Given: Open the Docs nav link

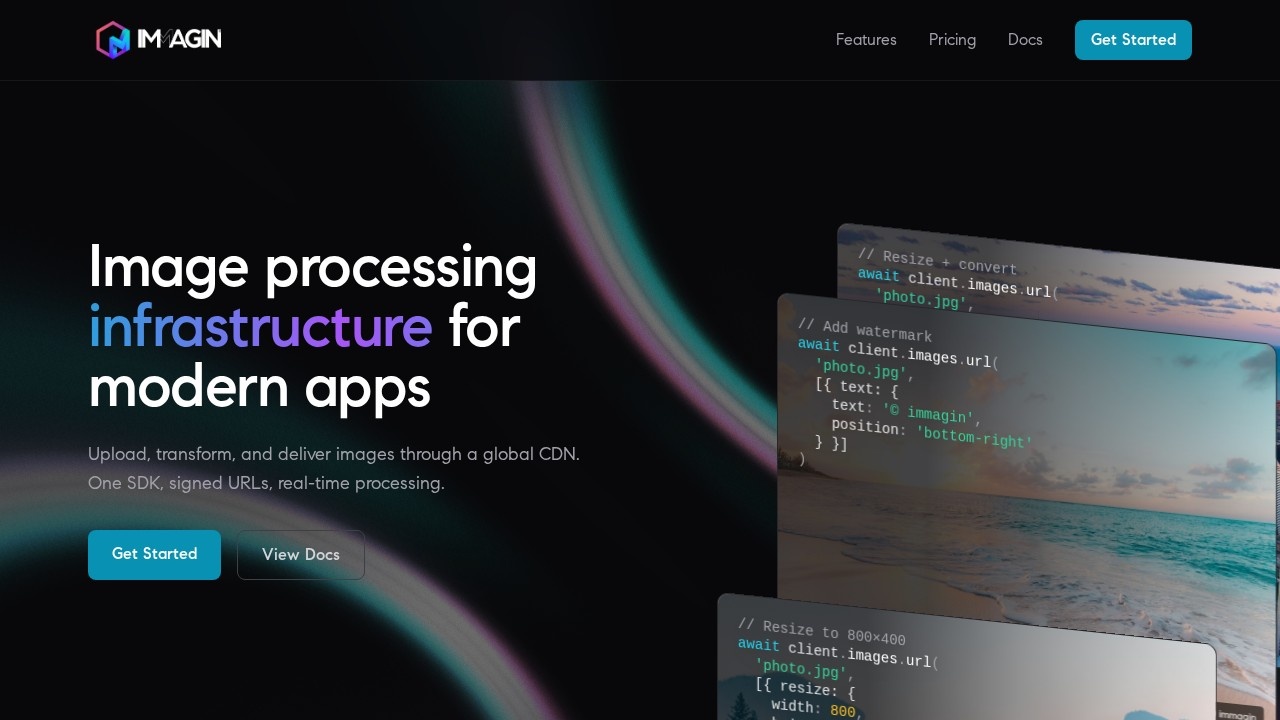Looking at the screenshot, I should 1025,40.
